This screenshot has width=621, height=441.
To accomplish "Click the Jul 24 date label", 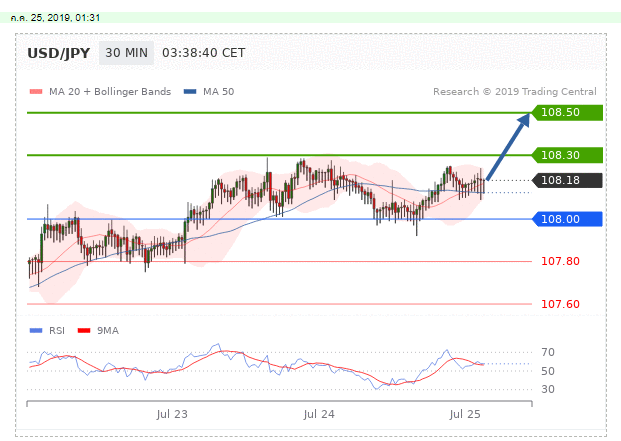I will [x=319, y=414].
